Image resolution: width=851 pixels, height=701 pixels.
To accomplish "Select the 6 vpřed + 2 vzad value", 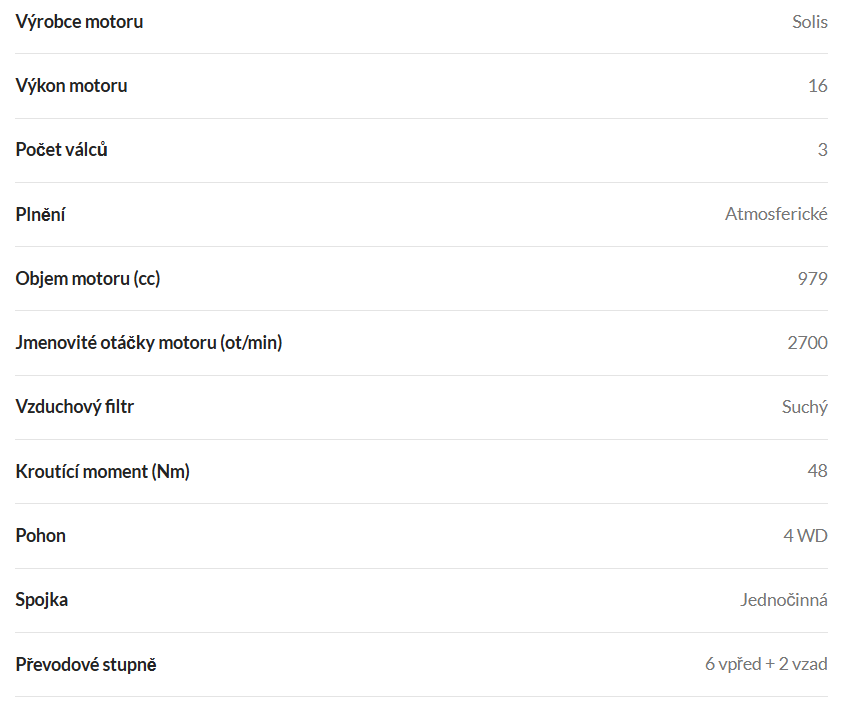I will 766,664.
